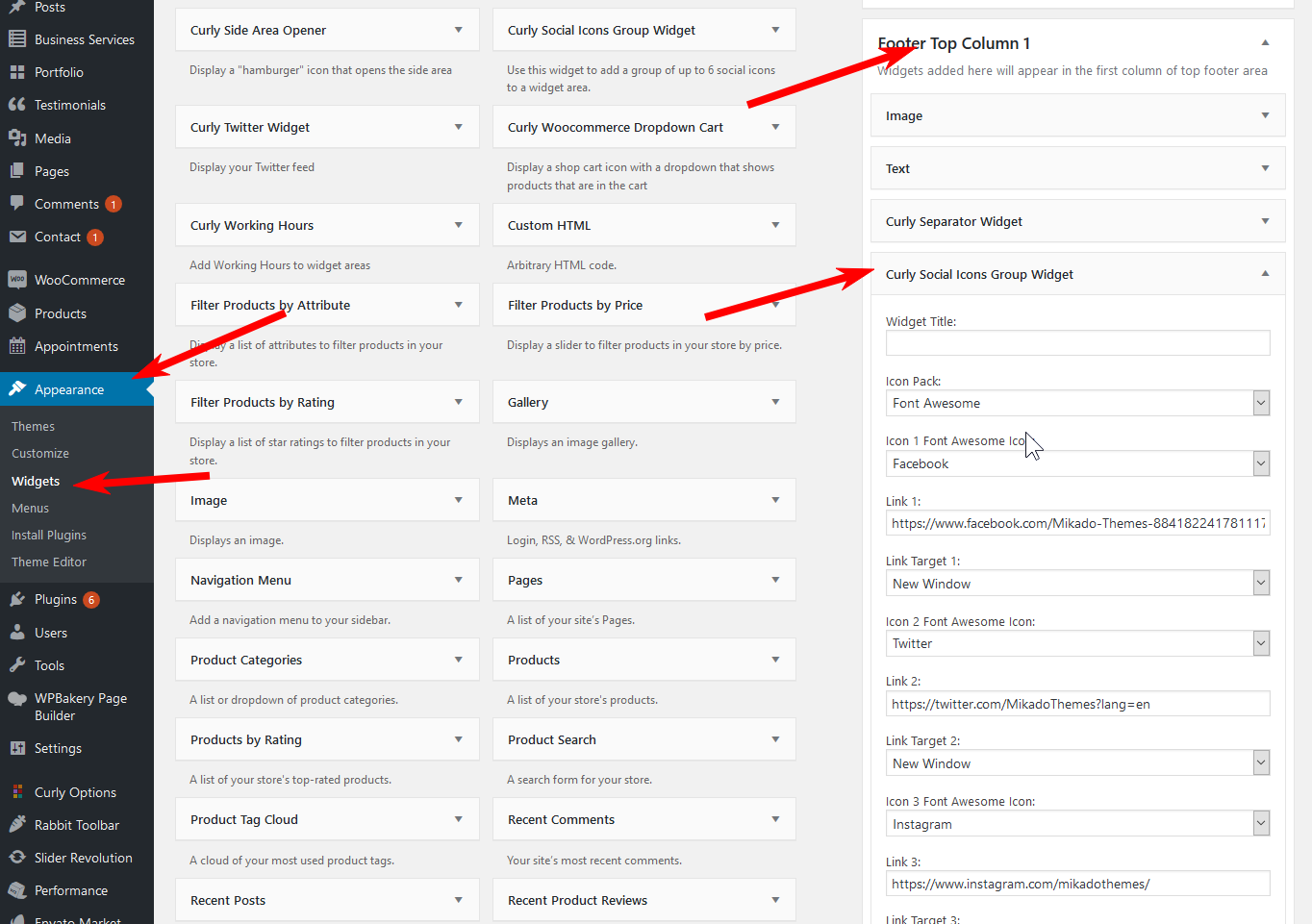Expand the Product Search widget

776,739
